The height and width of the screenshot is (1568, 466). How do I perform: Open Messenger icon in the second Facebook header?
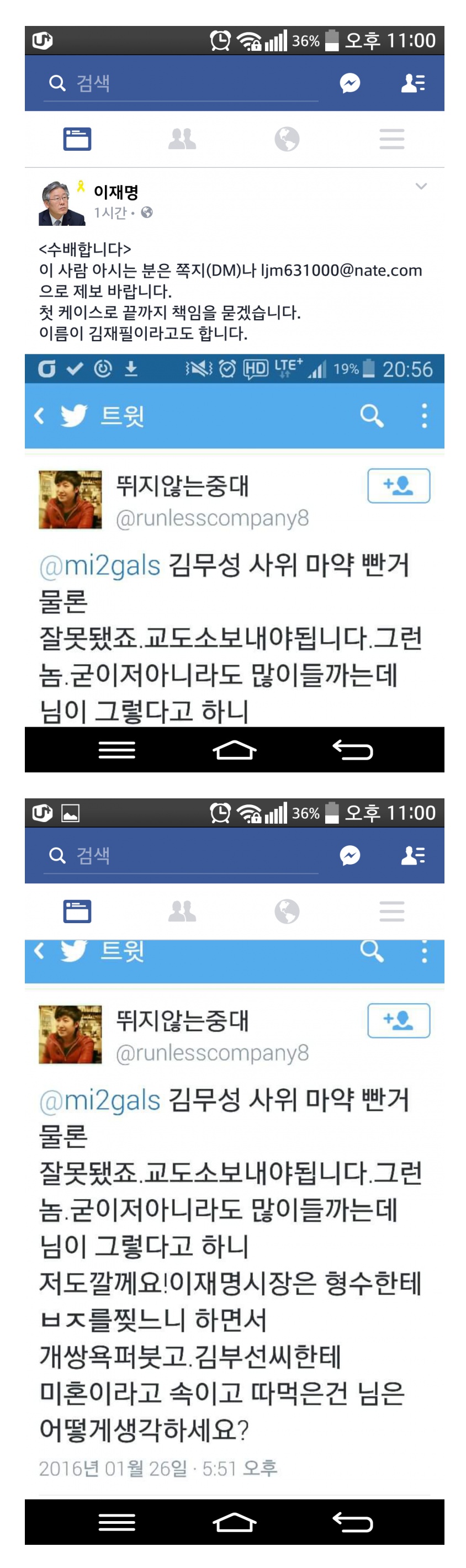point(350,855)
